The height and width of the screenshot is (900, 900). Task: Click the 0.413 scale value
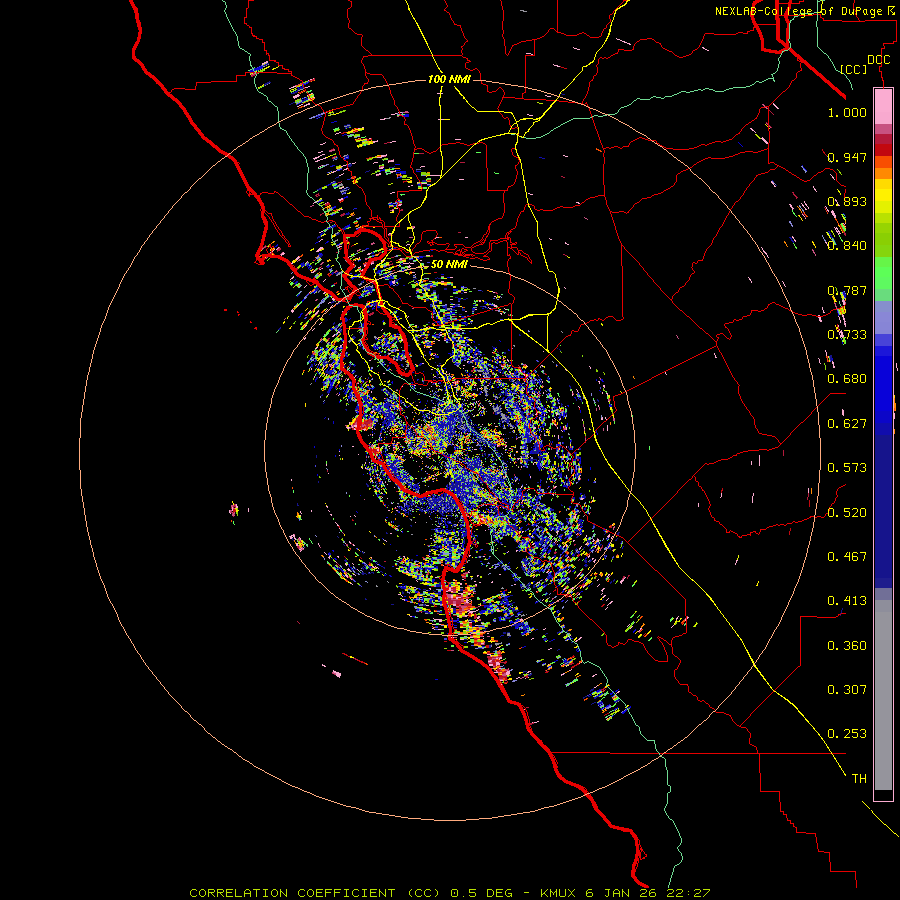click(x=847, y=601)
